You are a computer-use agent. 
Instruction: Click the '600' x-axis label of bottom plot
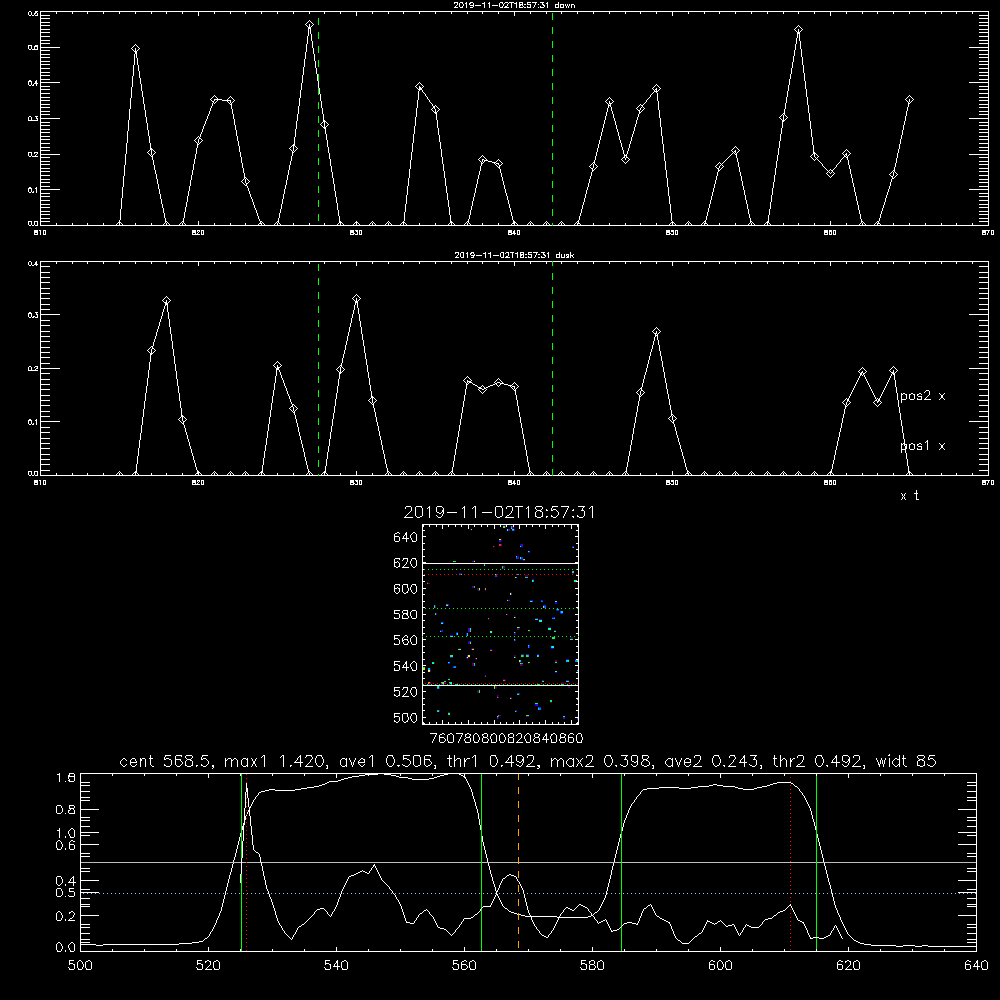tap(720, 966)
